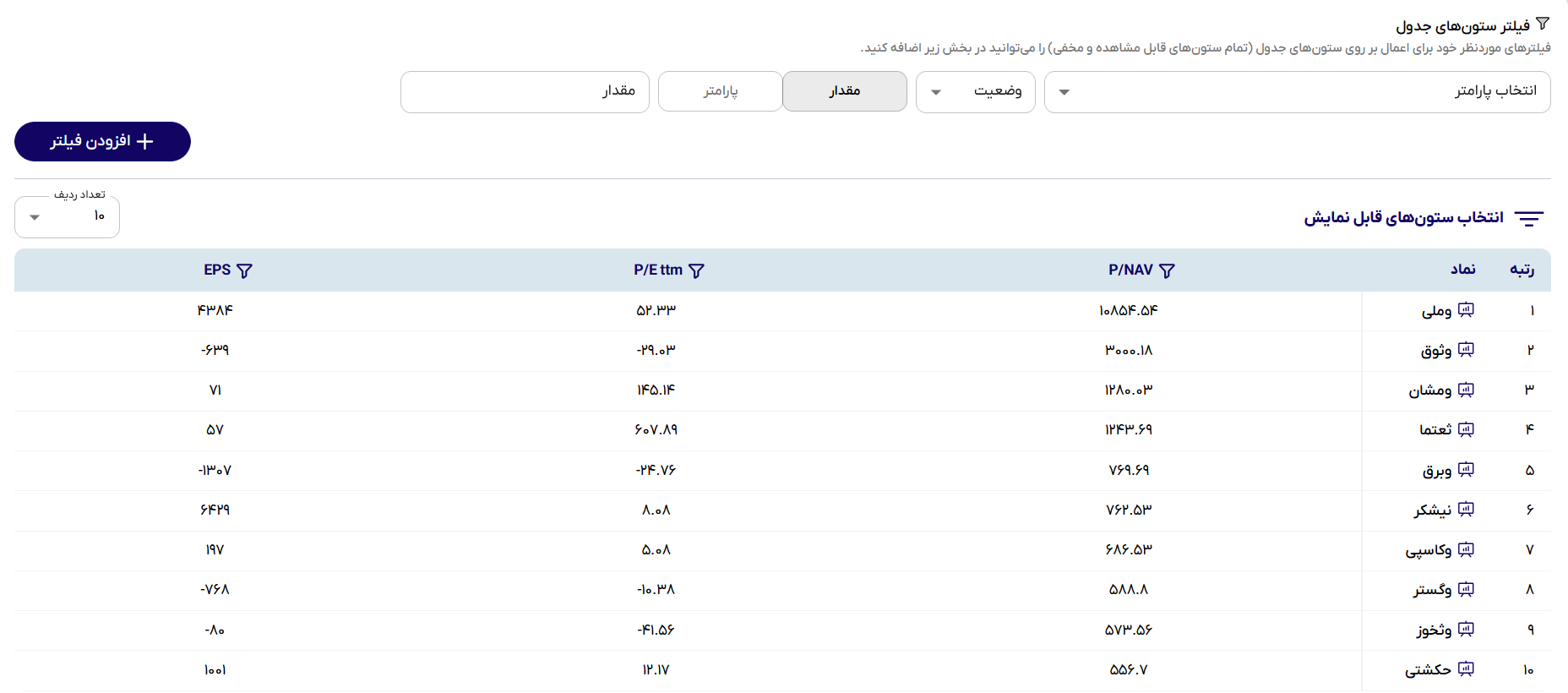This screenshot has height=693, width=1568.
Task: Click the symbol name وکاسپی
Action: 1429,550
